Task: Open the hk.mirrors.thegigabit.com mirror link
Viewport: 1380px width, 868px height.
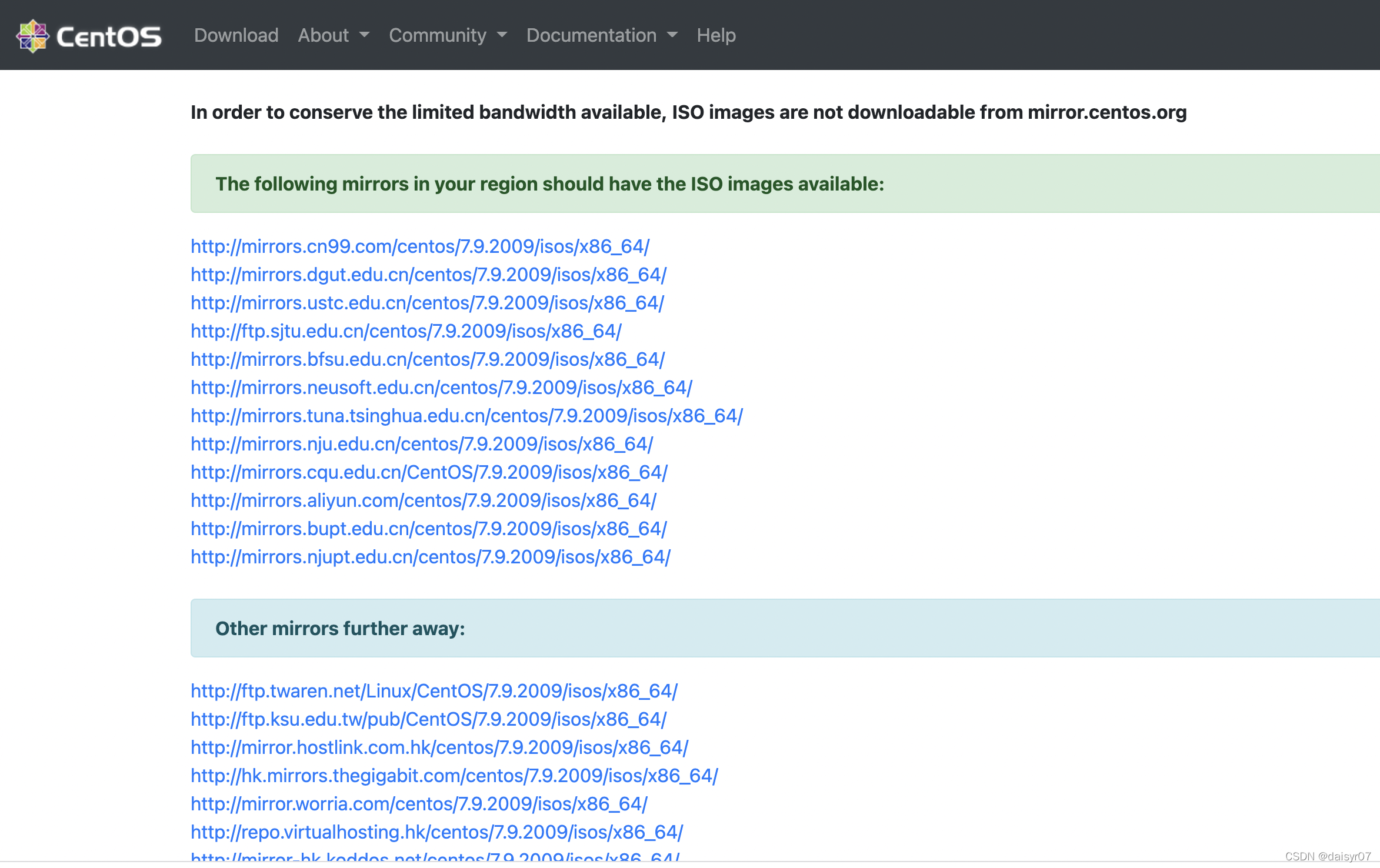Action: [x=454, y=776]
